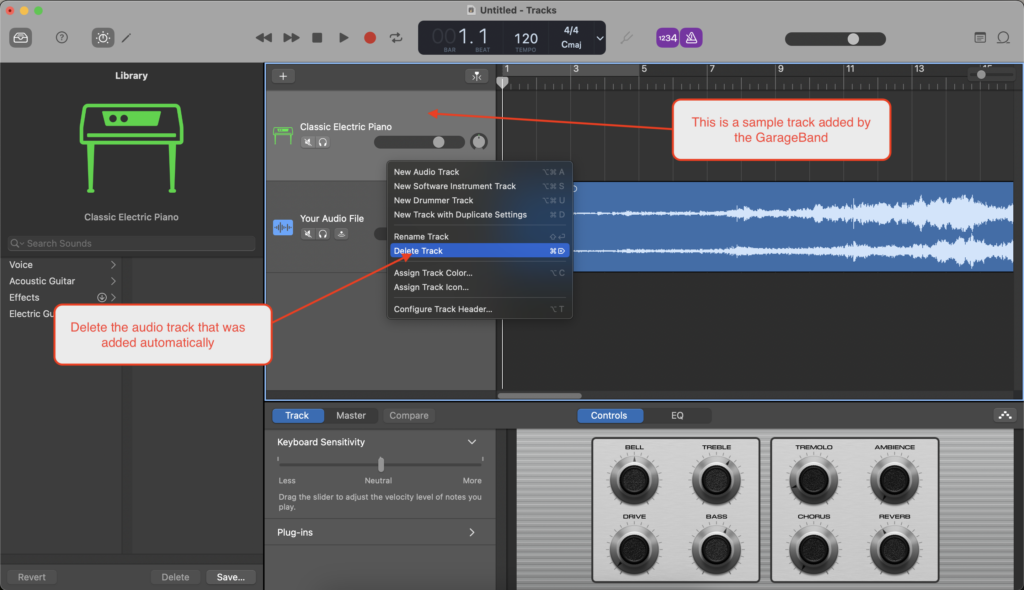Click the 120 tempo value
Viewport: 1024px width, 590px height.
click(x=526, y=39)
